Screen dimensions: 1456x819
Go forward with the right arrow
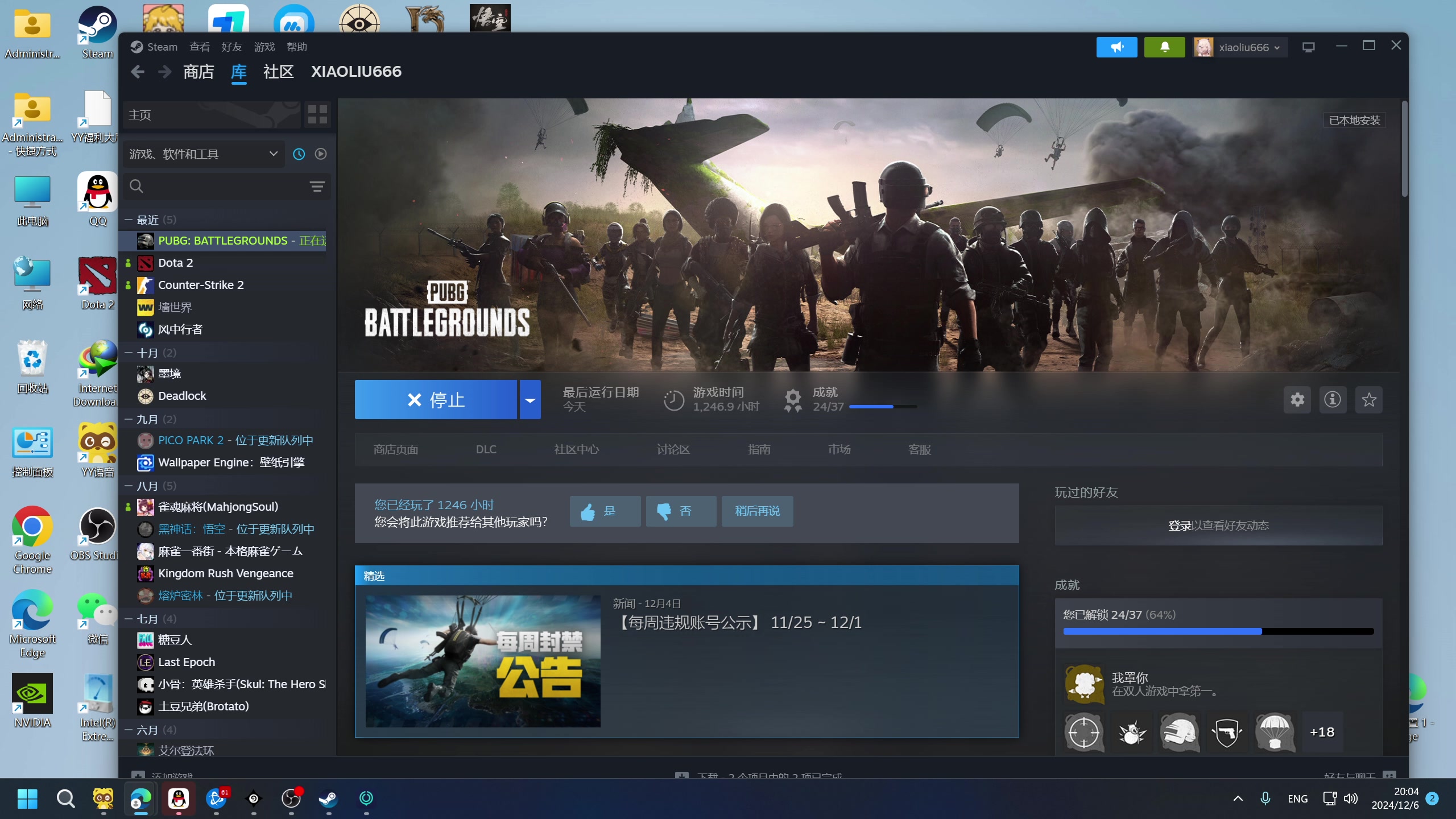[x=164, y=72]
